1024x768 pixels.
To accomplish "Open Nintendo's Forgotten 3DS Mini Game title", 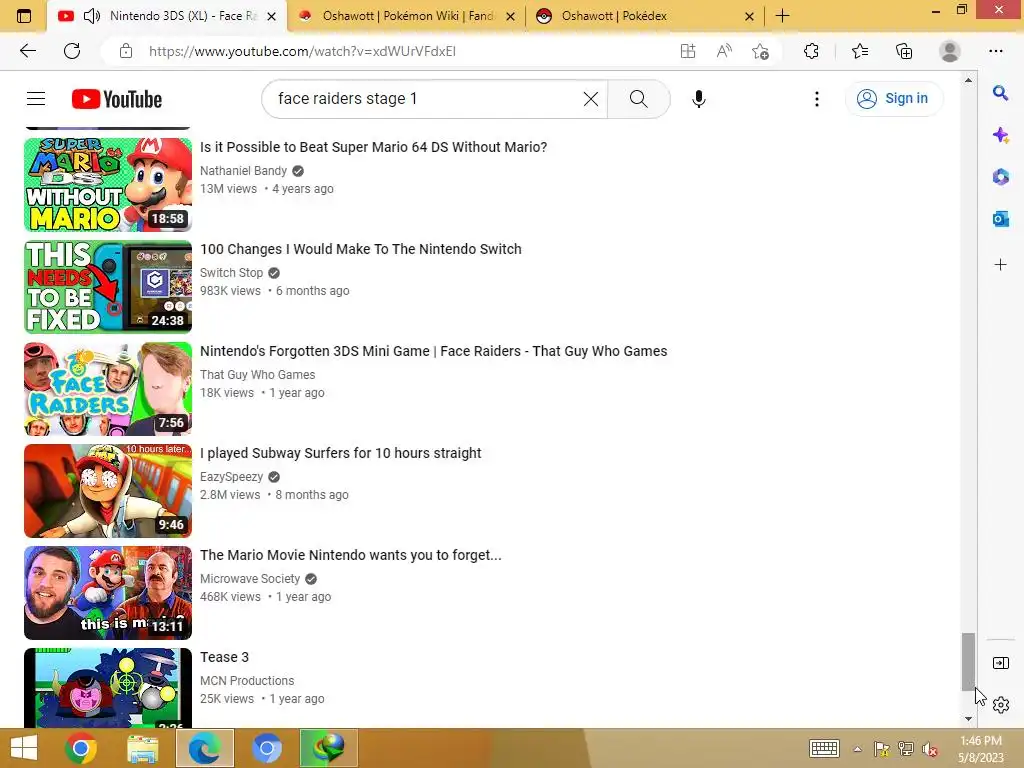I will [x=434, y=351].
